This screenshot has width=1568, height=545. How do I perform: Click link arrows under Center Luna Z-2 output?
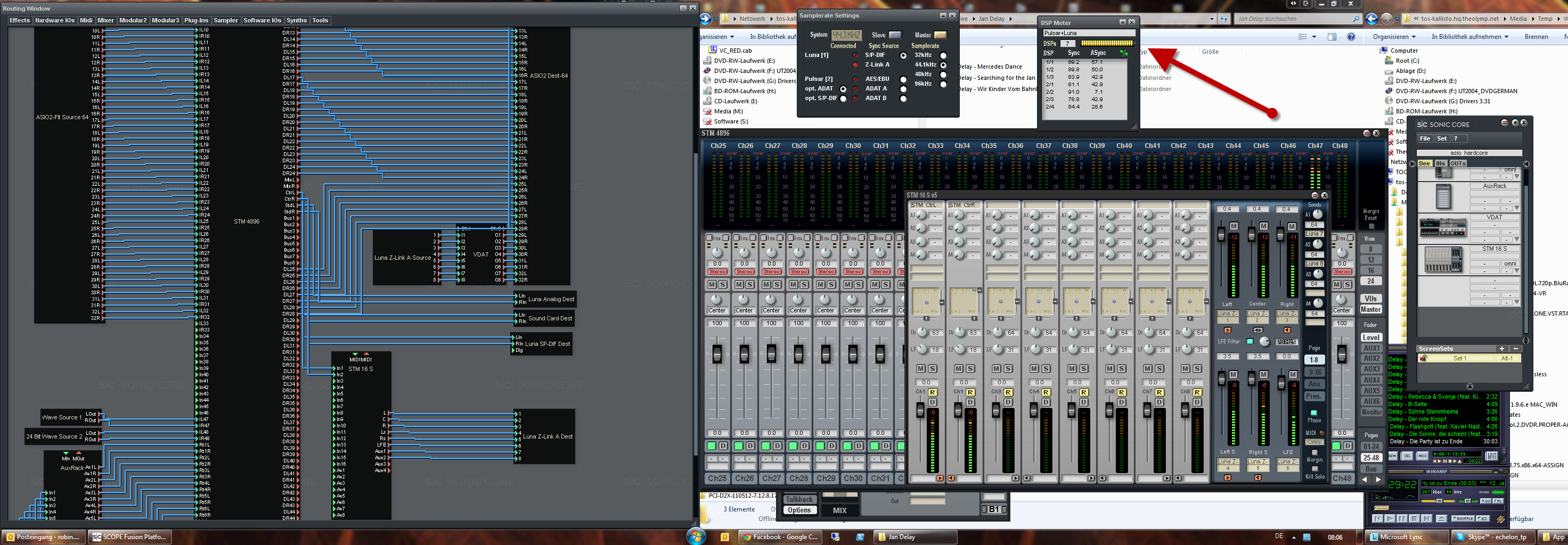click(x=1258, y=331)
